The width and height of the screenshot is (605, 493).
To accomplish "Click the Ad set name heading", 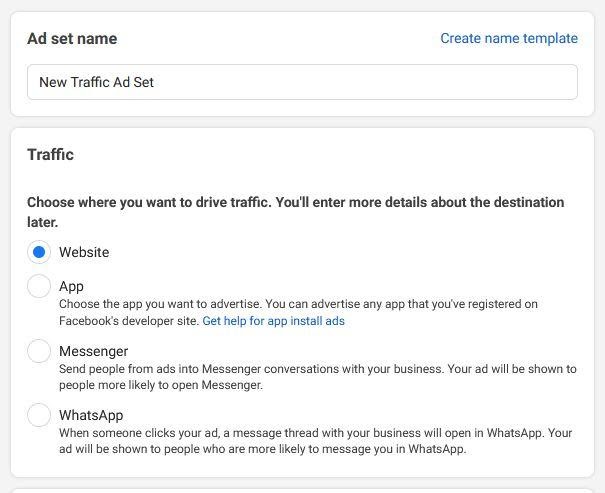I will [72, 39].
